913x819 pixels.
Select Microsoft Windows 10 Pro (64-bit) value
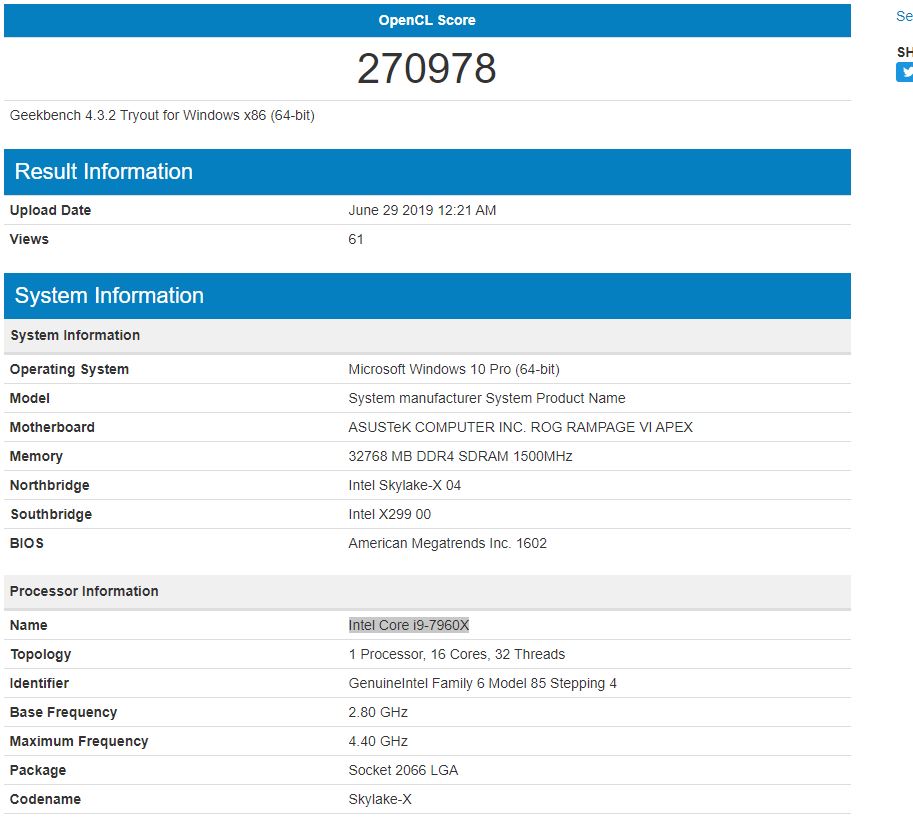pyautogui.click(x=454, y=370)
